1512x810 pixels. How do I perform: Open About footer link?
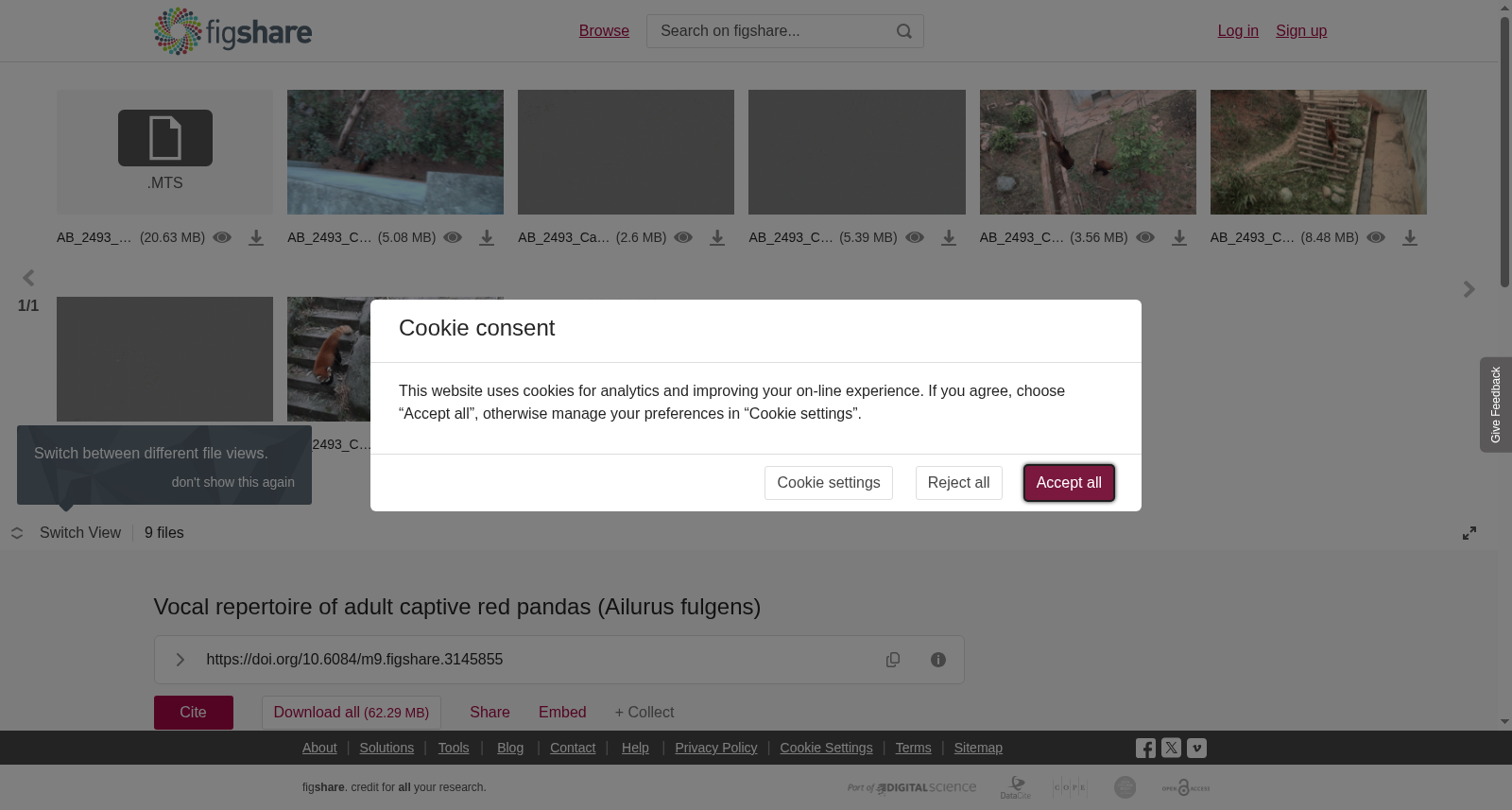[319, 748]
